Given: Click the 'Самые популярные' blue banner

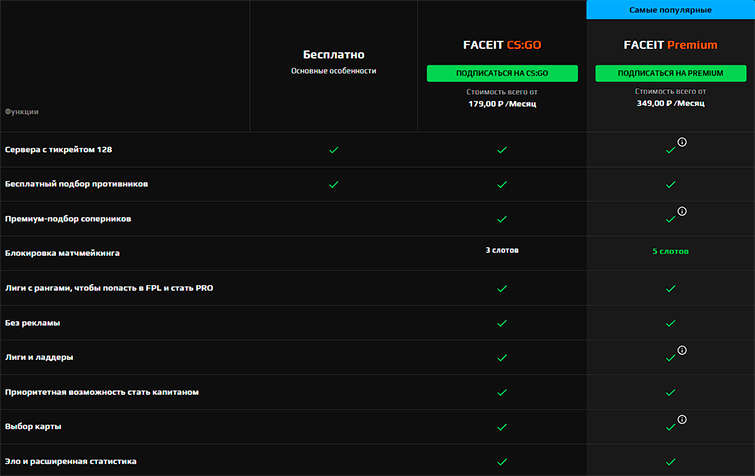Looking at the screenshot, I should click(x=671, y=10).
